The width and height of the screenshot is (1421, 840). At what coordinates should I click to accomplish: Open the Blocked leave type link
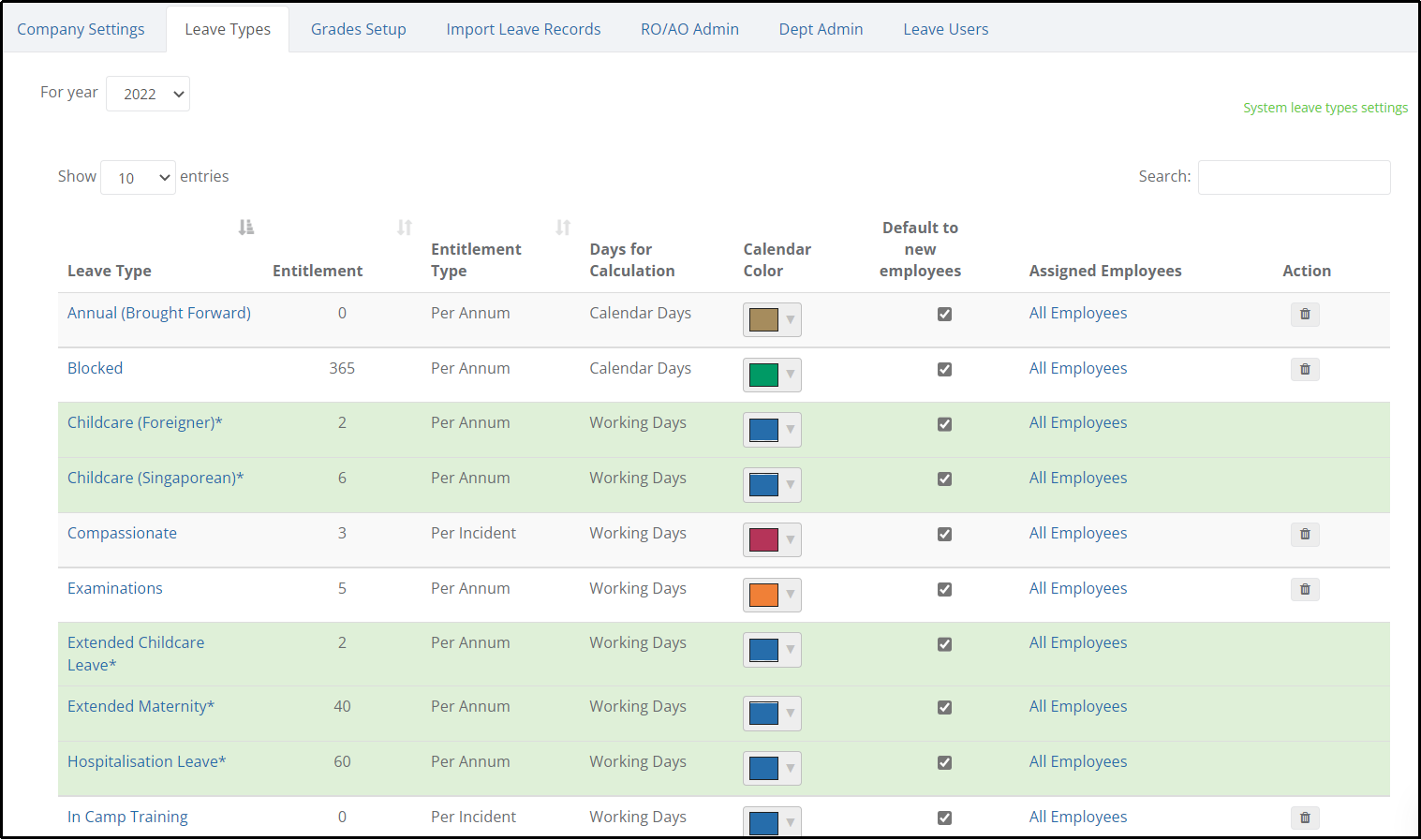point(95,368)
